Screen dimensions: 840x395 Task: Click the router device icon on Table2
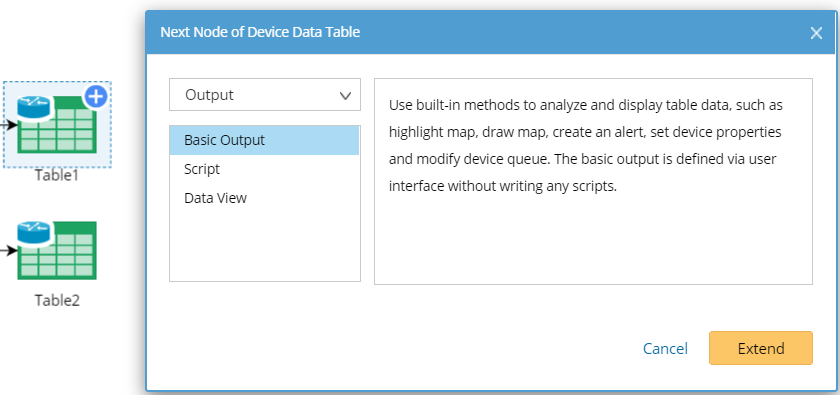point(33,233)
